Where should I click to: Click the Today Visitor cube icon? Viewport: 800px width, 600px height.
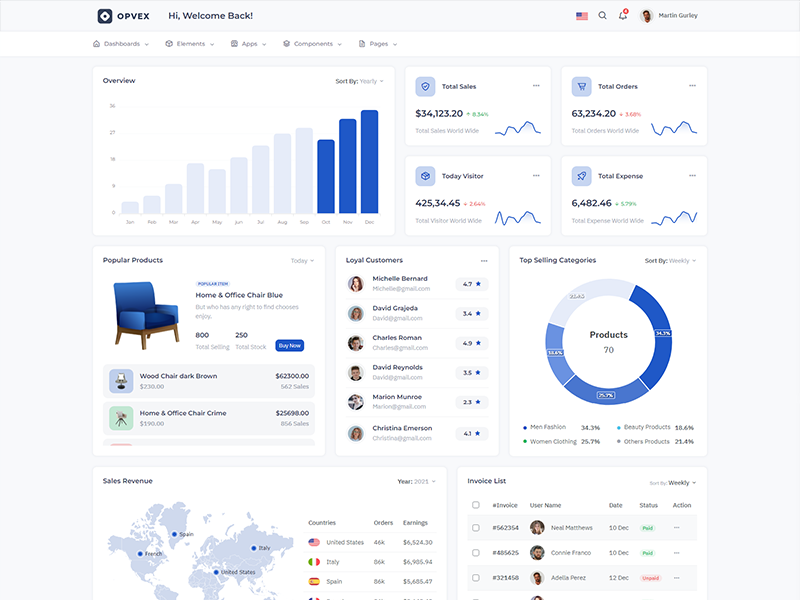point(425,176)
